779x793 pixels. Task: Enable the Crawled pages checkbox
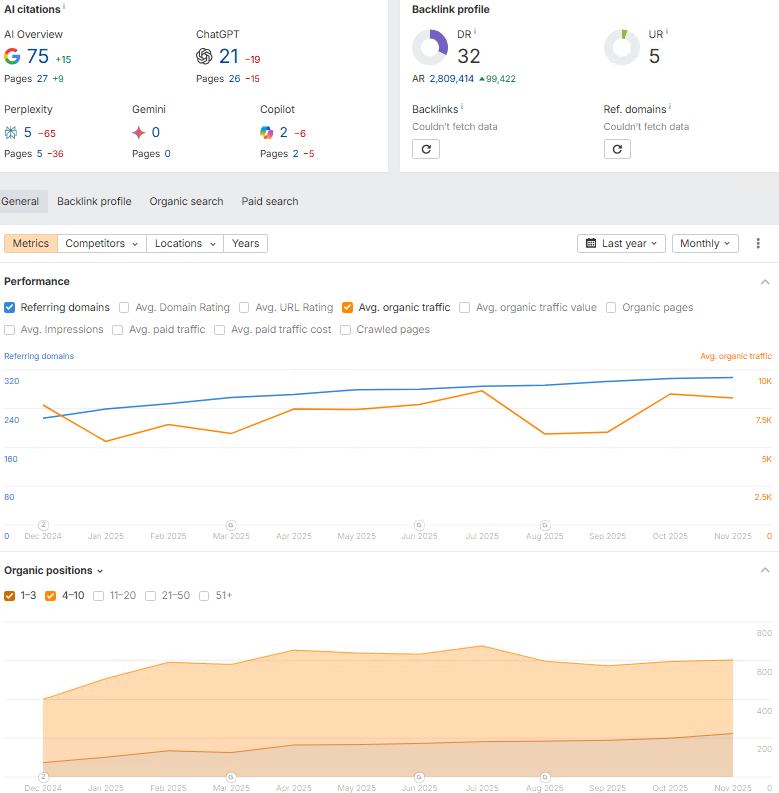(x=345, y=330)
